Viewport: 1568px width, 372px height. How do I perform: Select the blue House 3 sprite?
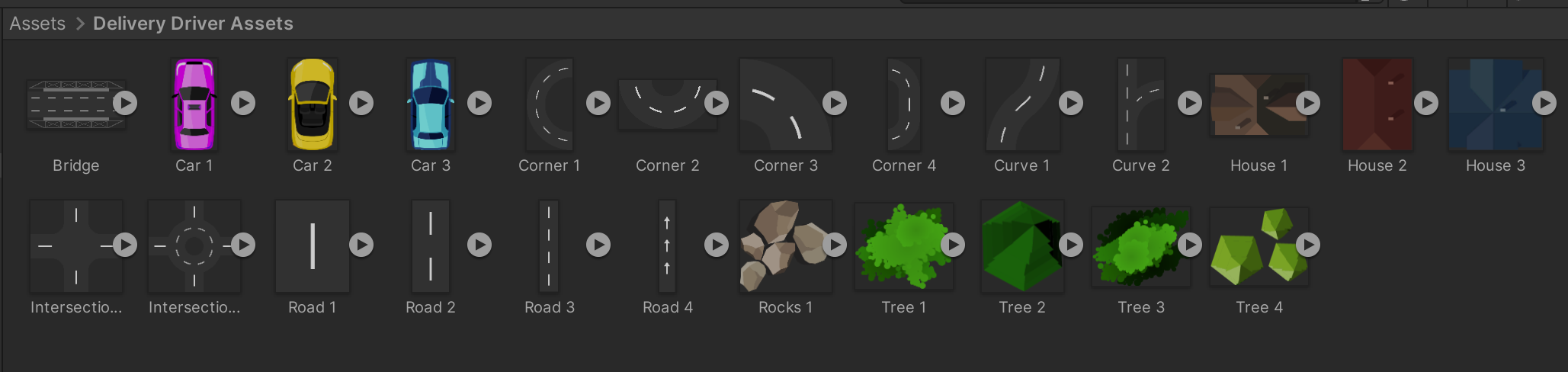[x=1496, y=104]
